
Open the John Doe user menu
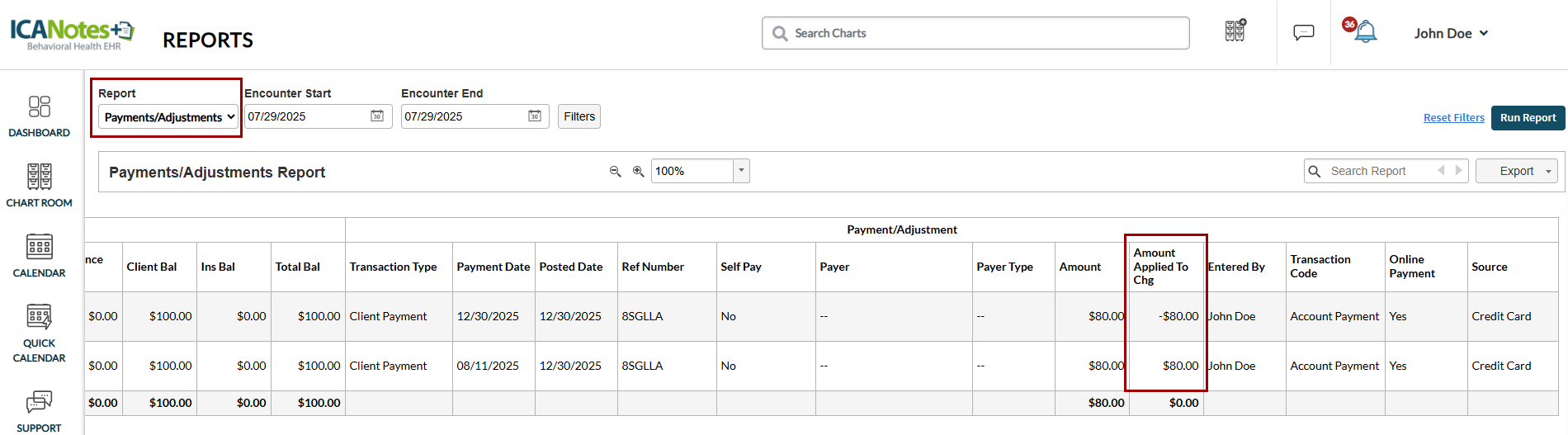[x=1450, y=33]
